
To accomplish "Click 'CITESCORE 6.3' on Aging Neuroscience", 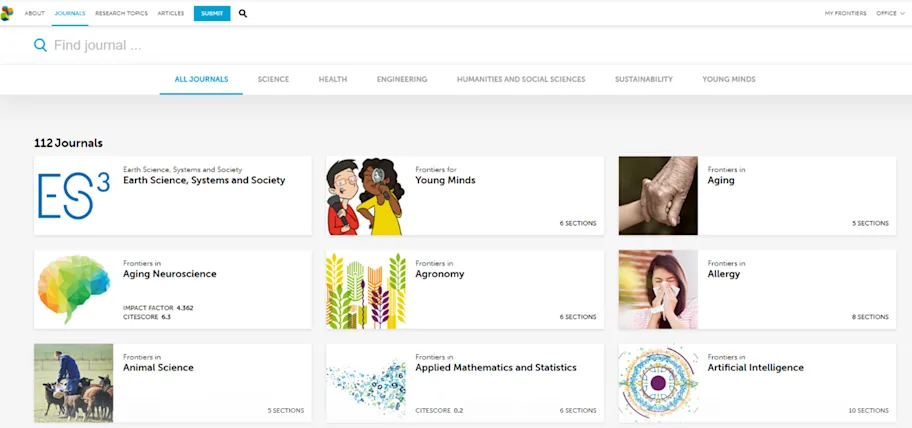I will pyautogui.click(x=147, y=317).
